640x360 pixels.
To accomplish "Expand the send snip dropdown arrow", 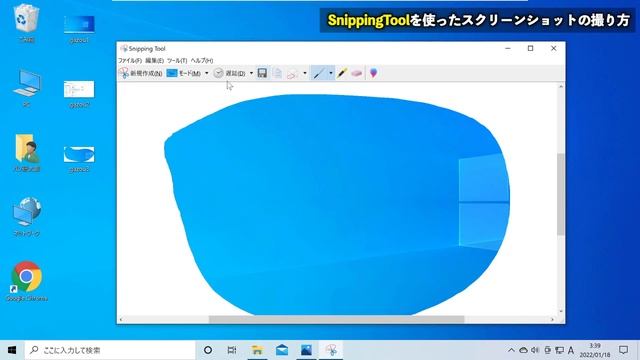I will [x=305, y=73].
